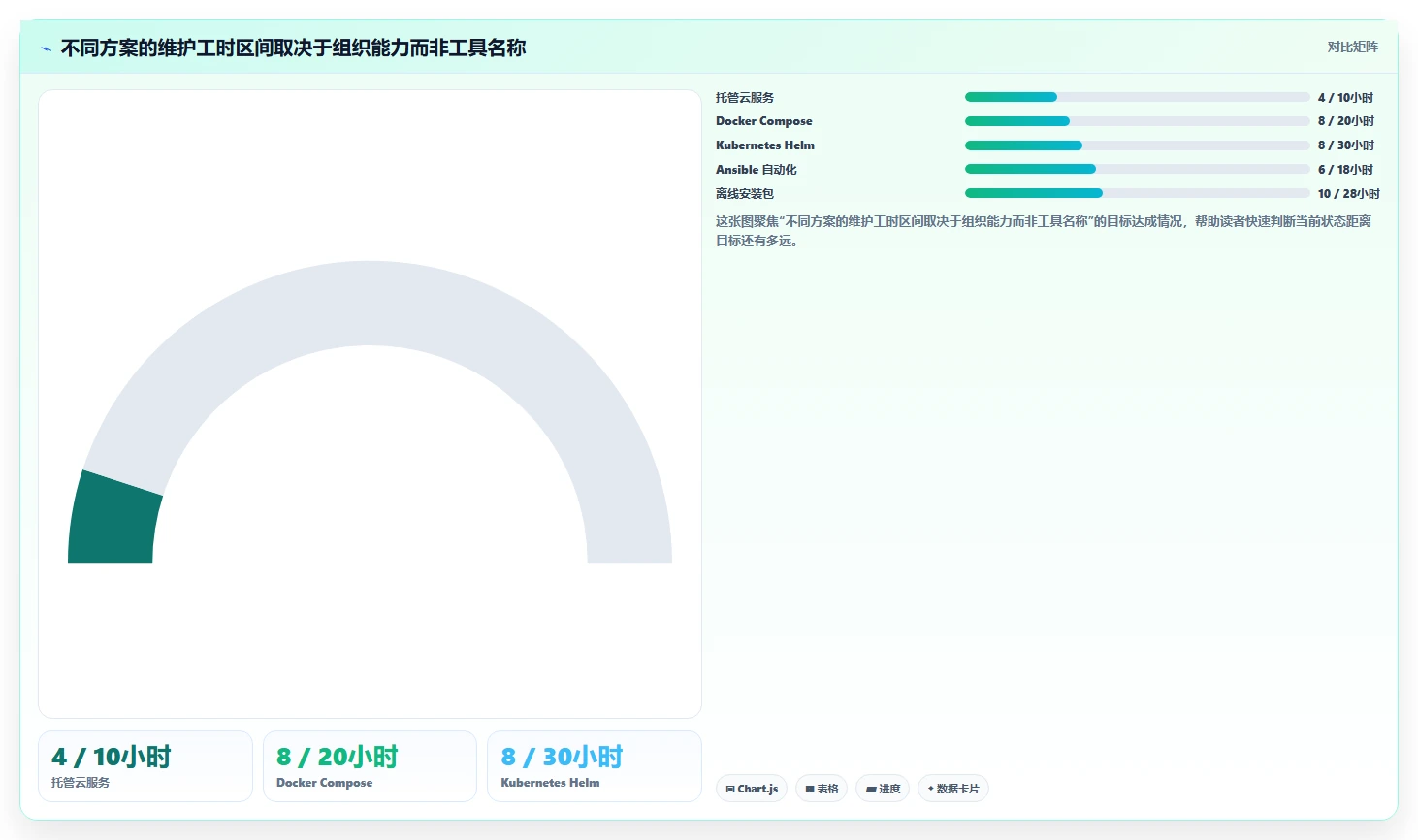Click the 6 / 18小时 value
The height and width of the screenshot is (840, 1418).
(1345, 169)
